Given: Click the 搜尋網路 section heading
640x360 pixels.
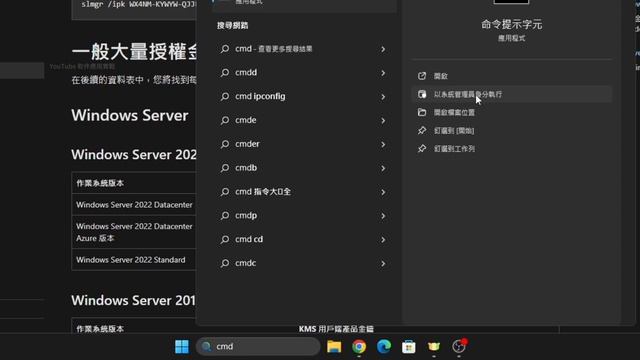Looking at the screenshot, I should point(233,25).
